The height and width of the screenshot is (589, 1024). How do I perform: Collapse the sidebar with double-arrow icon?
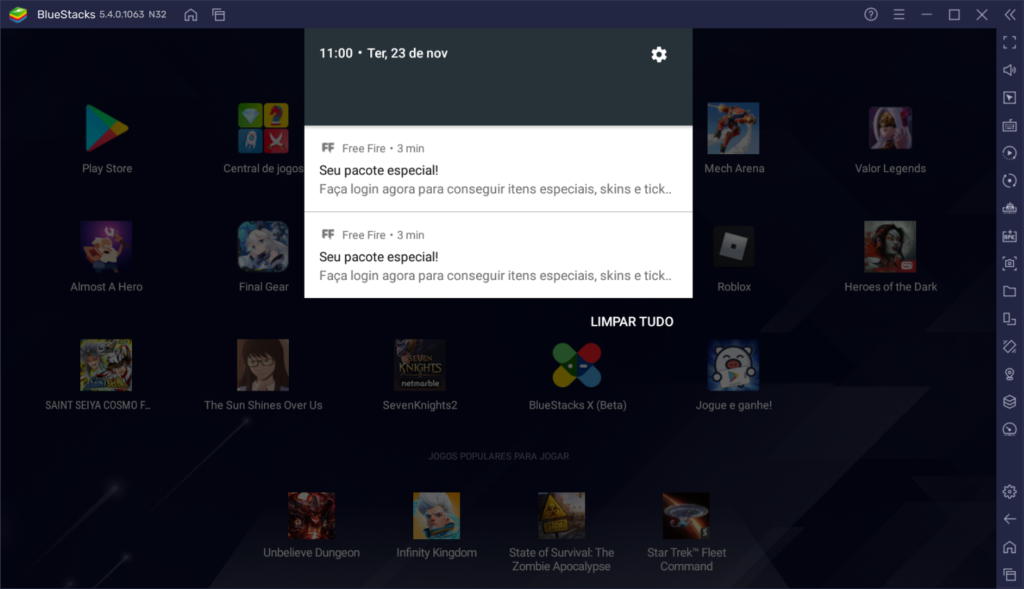[x=1010, y=15]
